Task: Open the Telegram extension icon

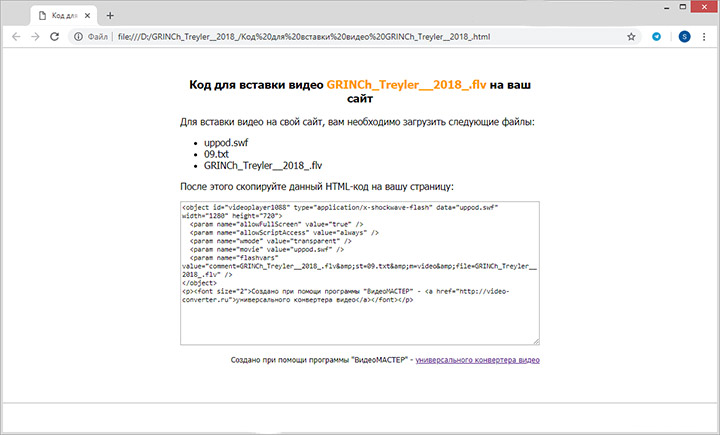Action: (x=657, y=37)
